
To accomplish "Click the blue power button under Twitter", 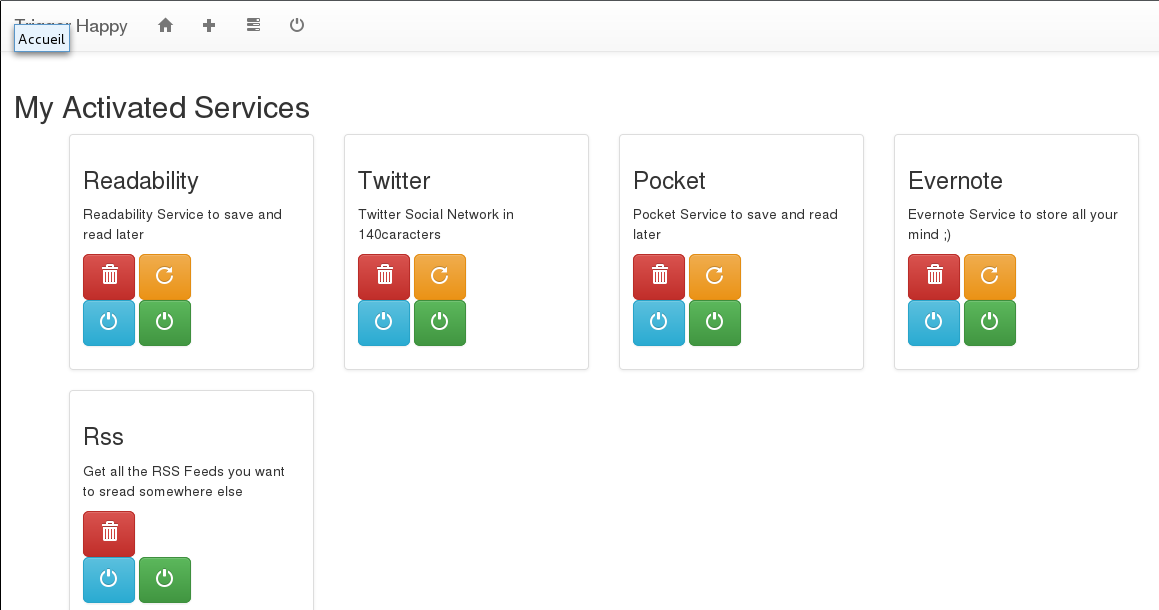I will point(384,322).
